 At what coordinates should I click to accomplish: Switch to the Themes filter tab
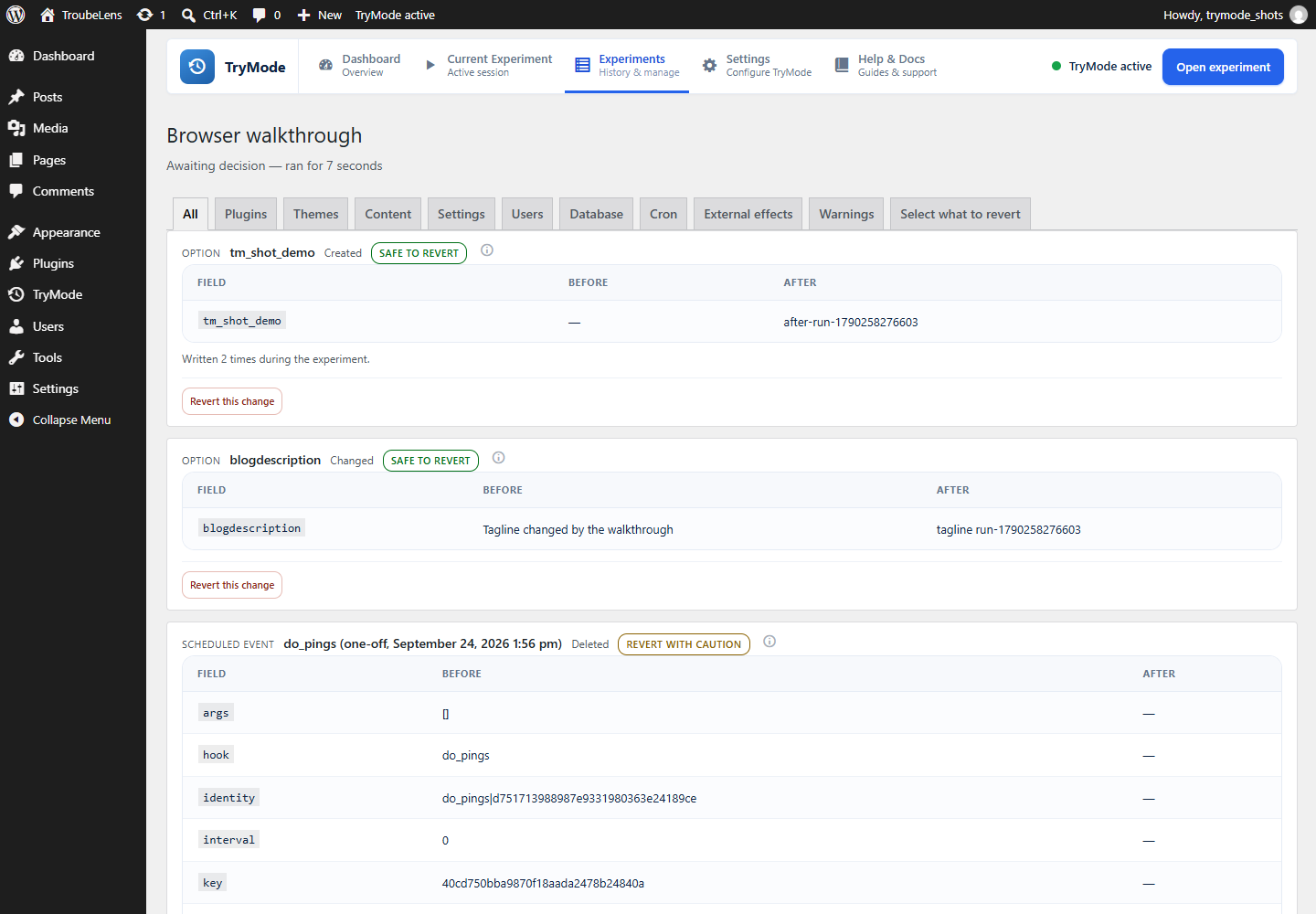click(316, 214)
